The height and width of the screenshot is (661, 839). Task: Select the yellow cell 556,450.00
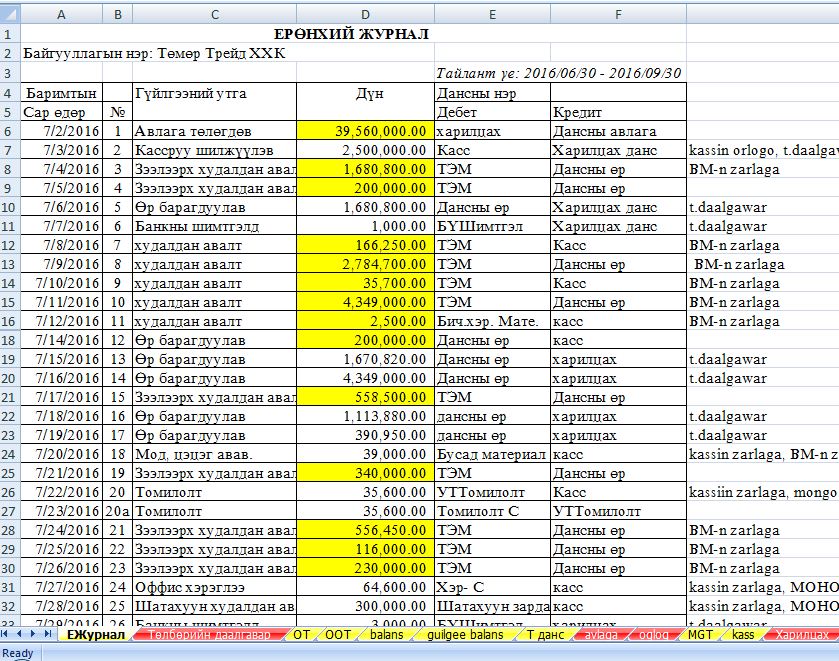tap(365, 530)
